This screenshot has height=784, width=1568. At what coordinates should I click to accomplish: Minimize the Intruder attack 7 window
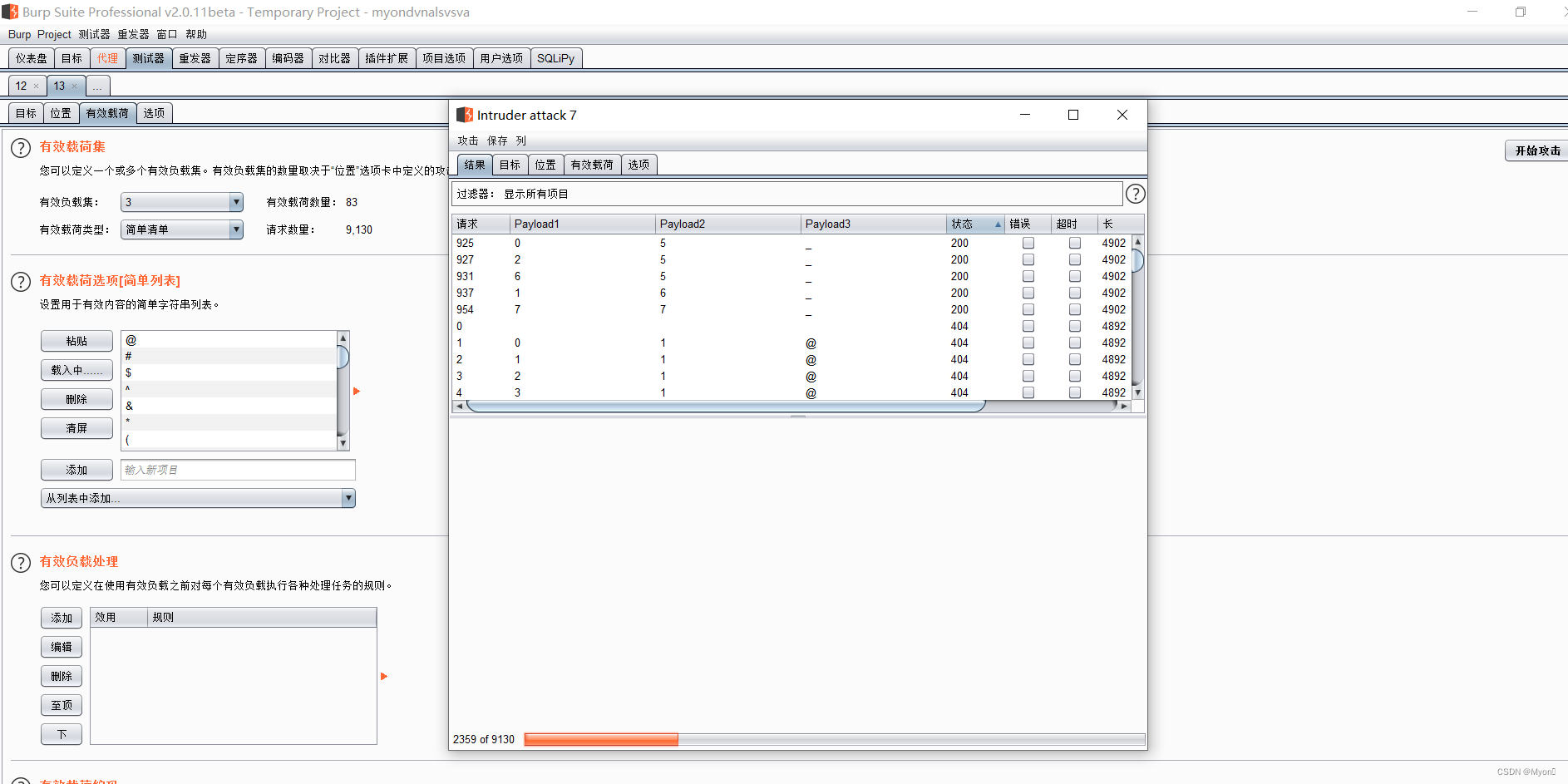tap(1025, 115)
